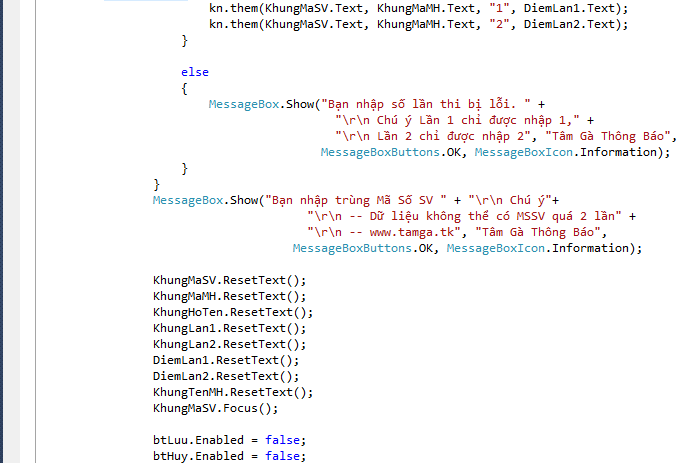This screenshot has width=682, height=463.
Task: Click the DiemLan1.ResetText() line
Action: [226, 361]
